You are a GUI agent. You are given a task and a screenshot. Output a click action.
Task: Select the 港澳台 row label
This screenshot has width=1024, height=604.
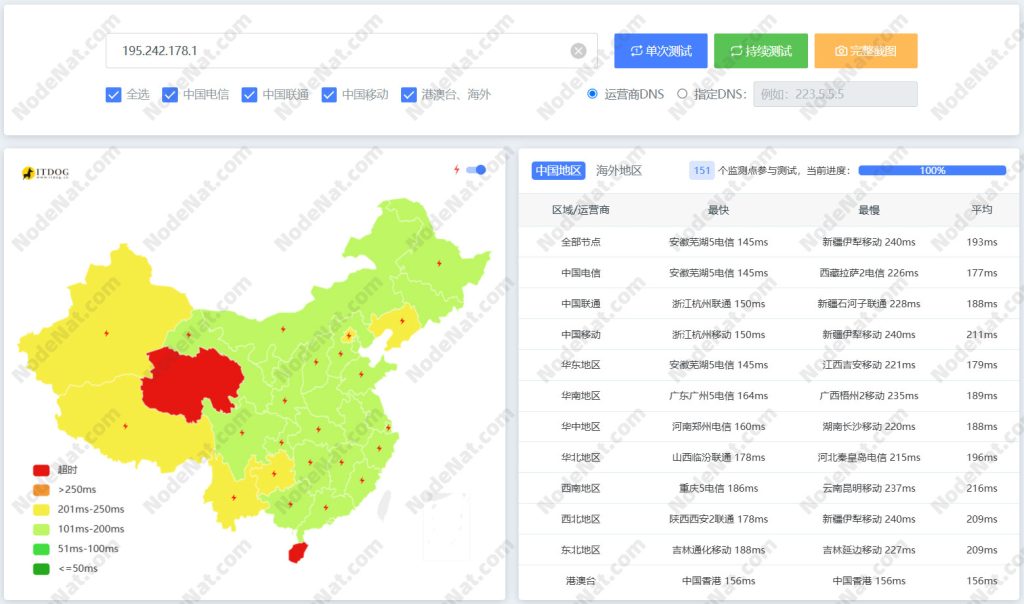[581, 580]
